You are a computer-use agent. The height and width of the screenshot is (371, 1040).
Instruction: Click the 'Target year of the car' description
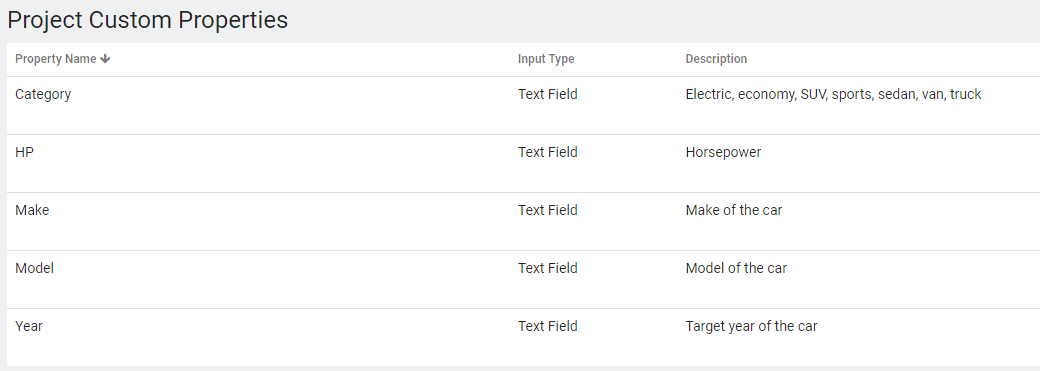click(751, 327)
